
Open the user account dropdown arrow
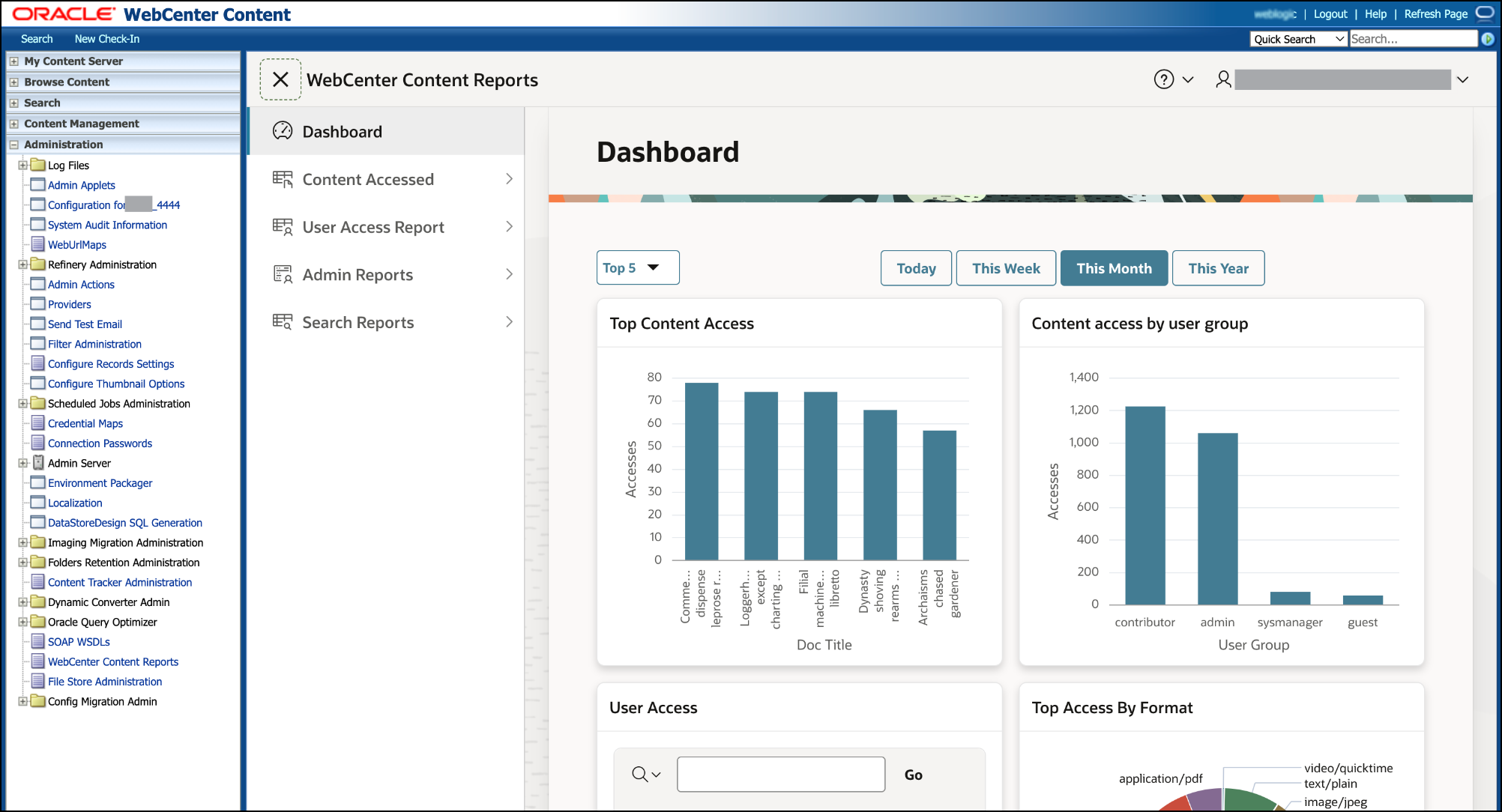pos(1462,79)
